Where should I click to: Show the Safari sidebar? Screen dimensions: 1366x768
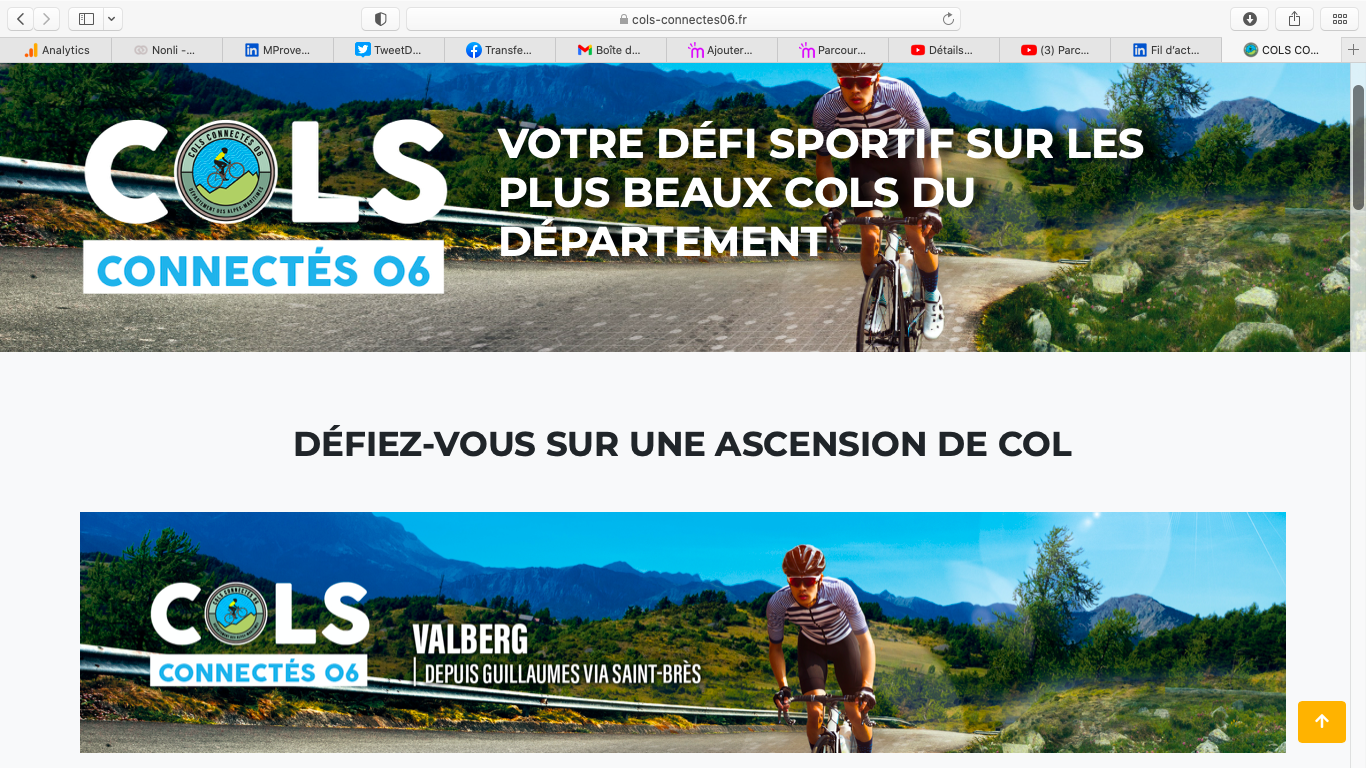coord(86,19)
